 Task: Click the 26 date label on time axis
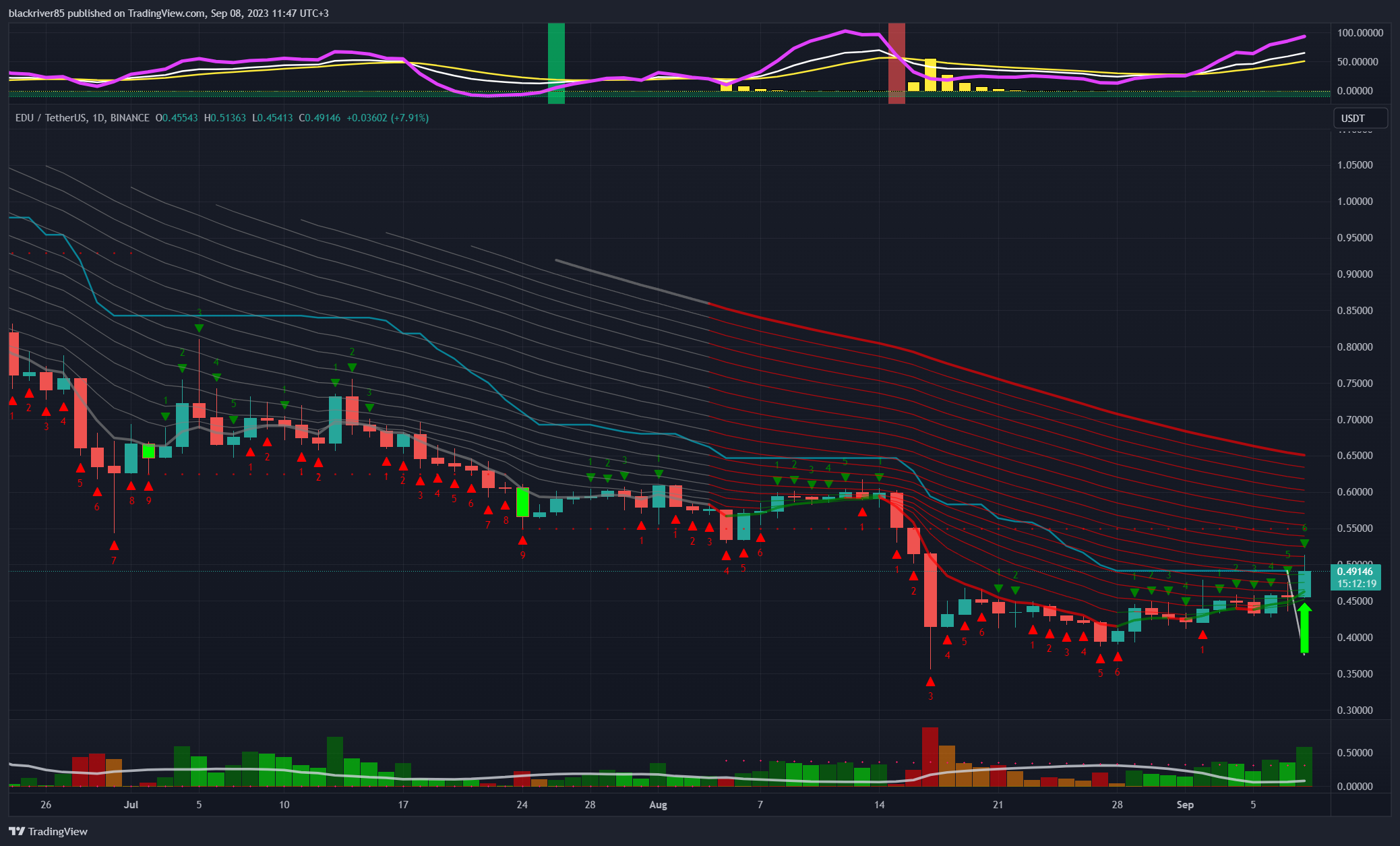tap(46, 805)
